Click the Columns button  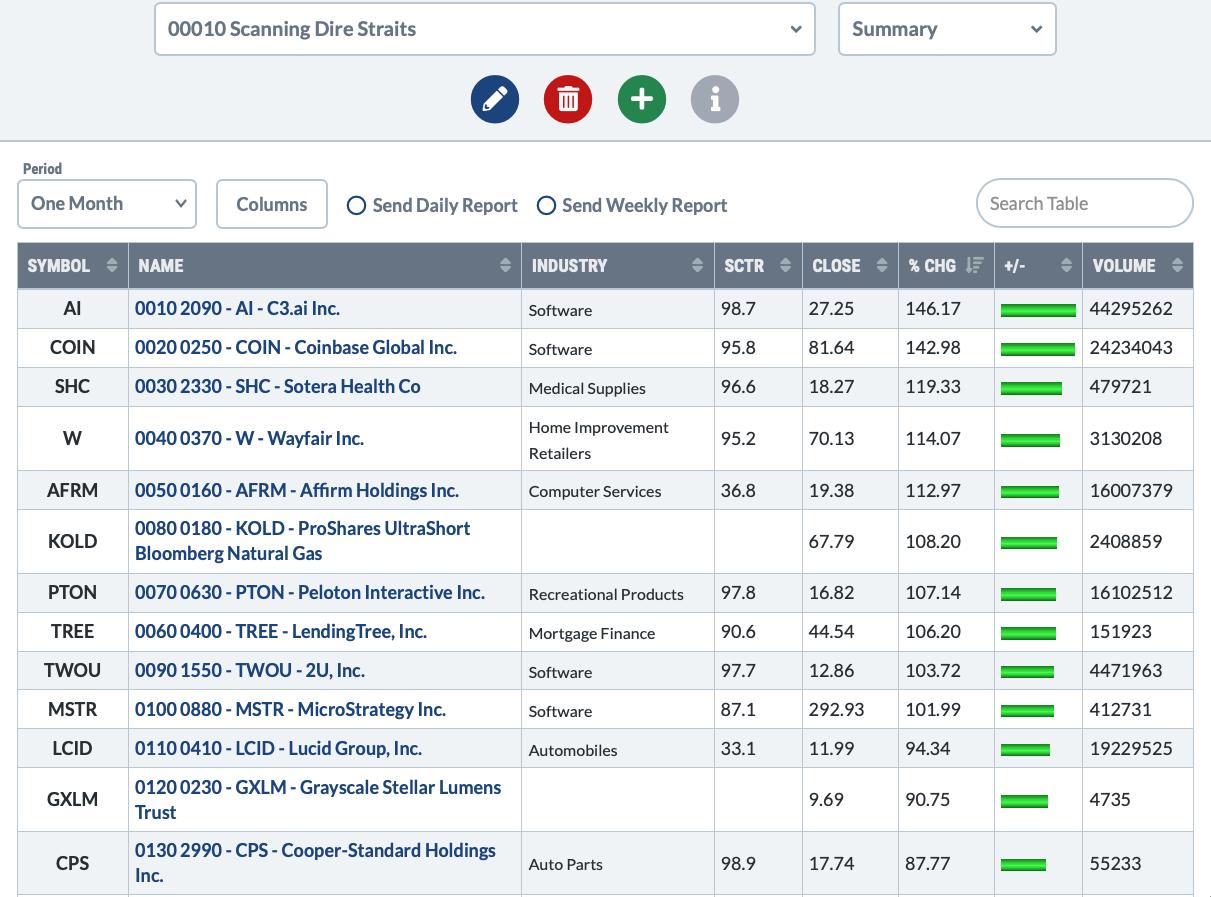[272, 204]
